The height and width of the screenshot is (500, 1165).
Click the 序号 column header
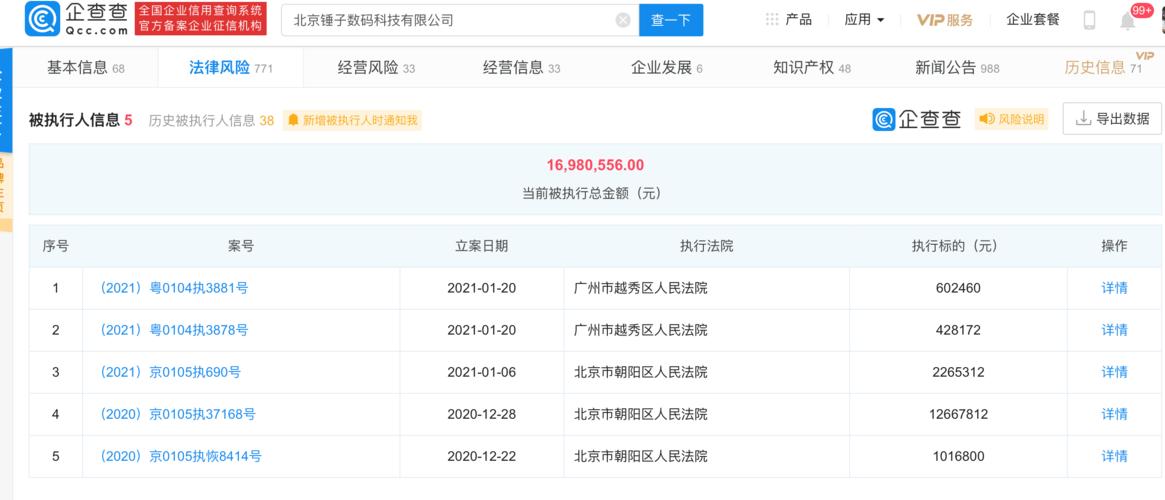(x=56, y=246)
